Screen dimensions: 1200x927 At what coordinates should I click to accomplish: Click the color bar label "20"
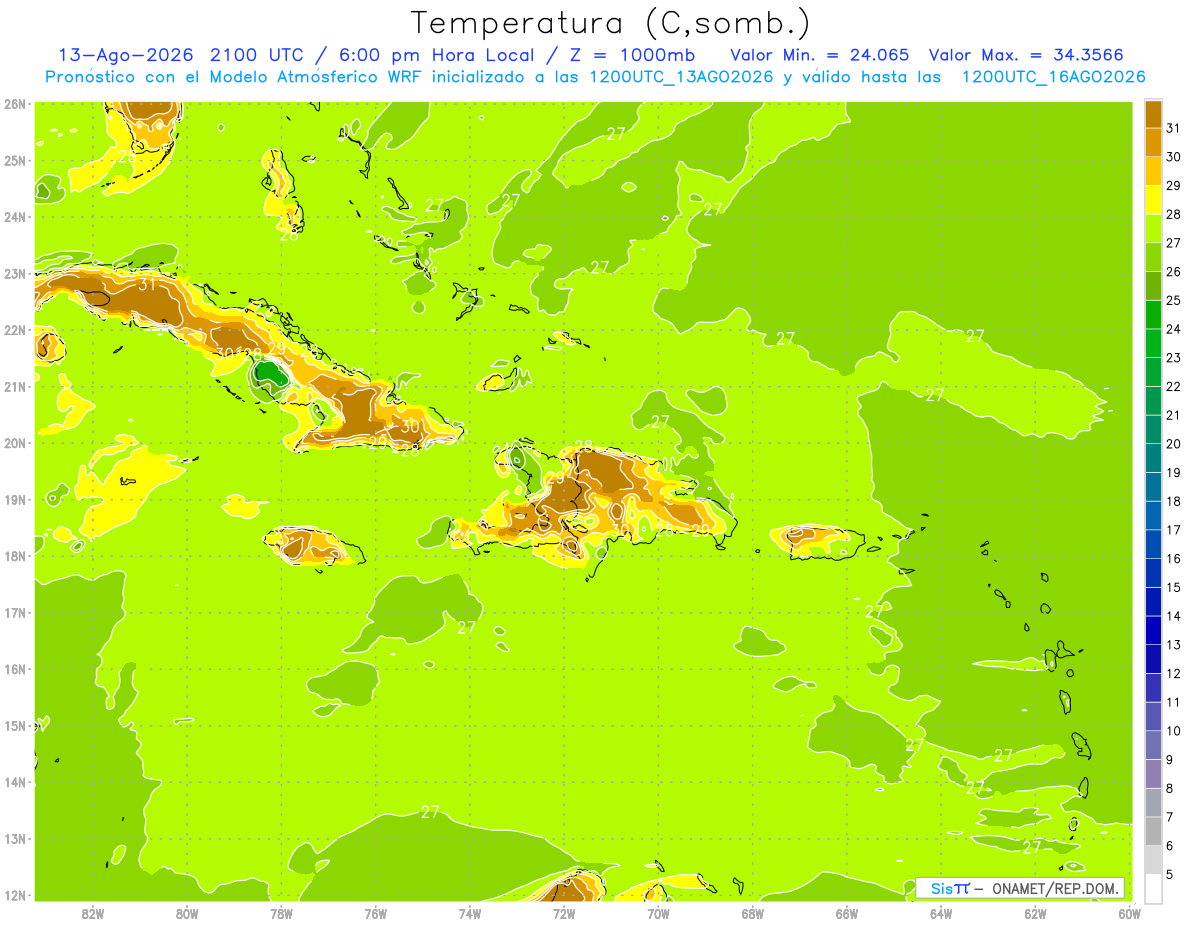click(1173, 444)
